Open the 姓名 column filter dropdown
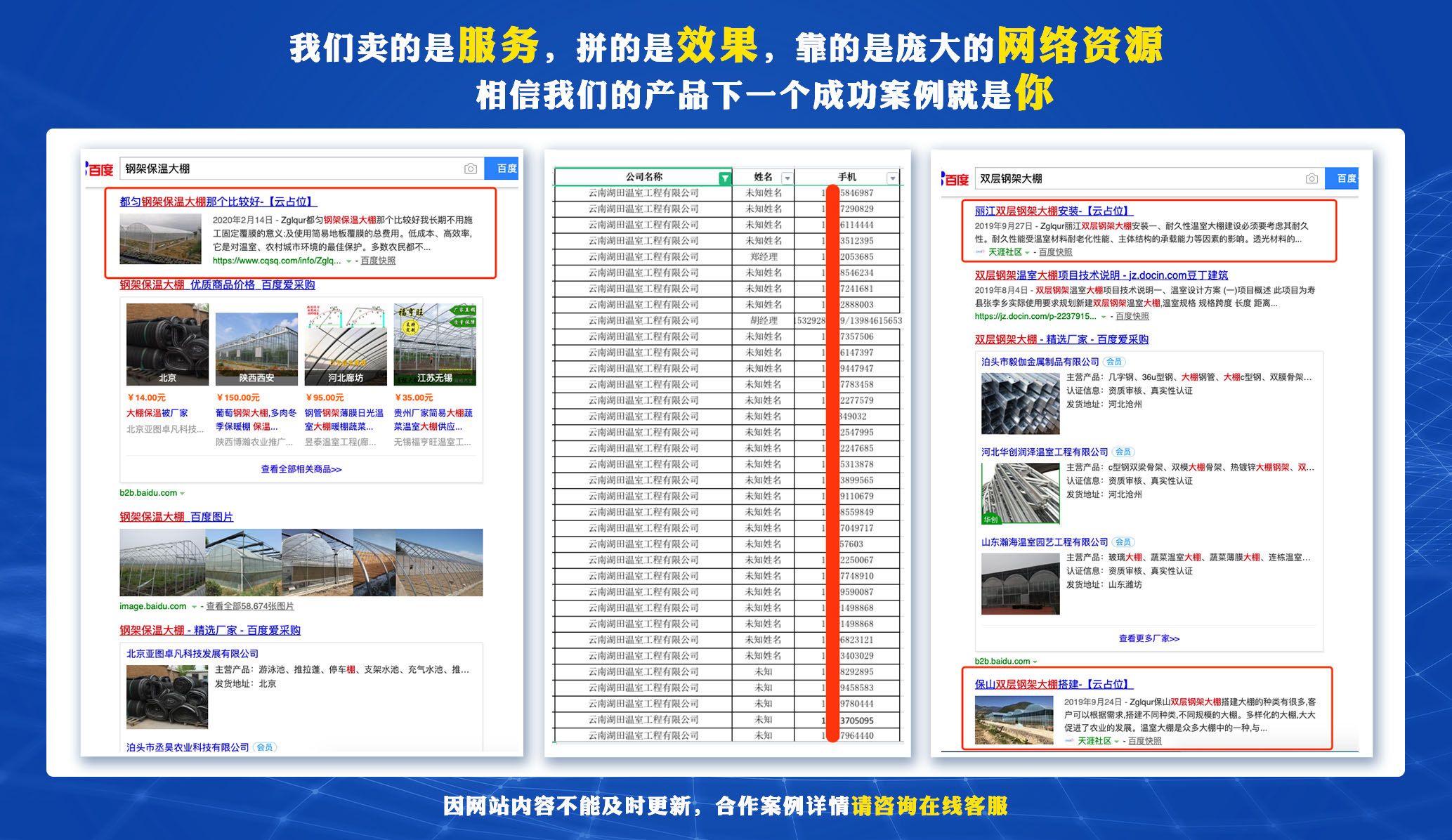 pyautogui.click(x=787, y=178)
